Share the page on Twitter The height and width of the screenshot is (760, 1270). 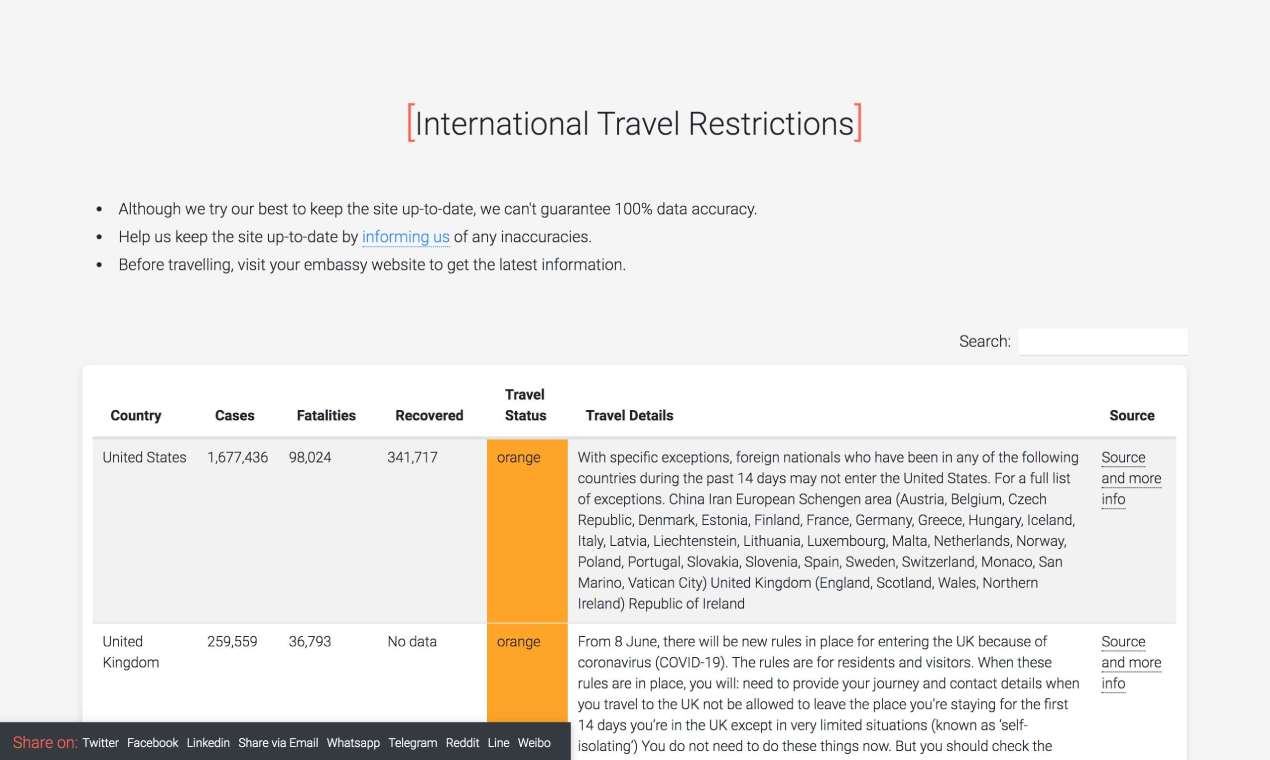[100, 743]
